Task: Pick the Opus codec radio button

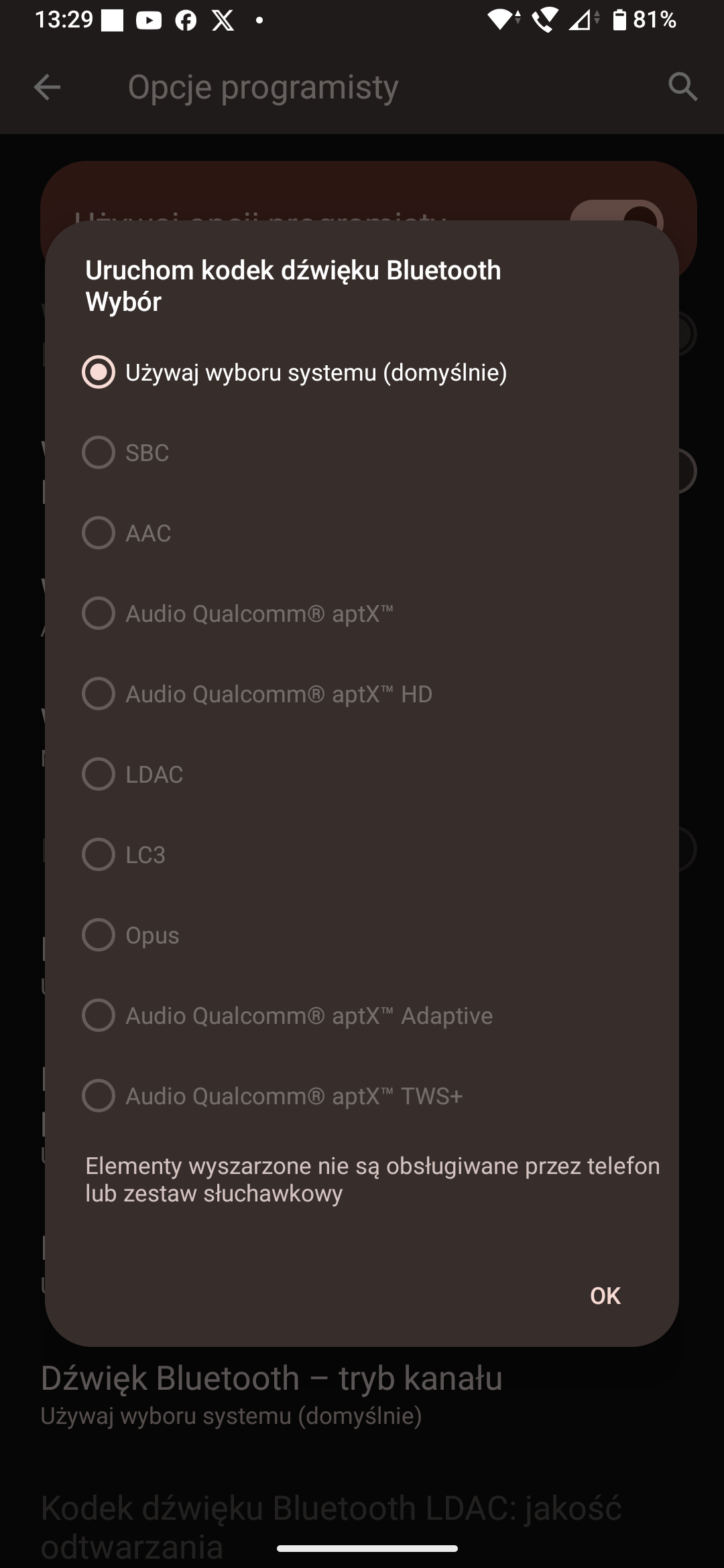Action: [99, 935]
